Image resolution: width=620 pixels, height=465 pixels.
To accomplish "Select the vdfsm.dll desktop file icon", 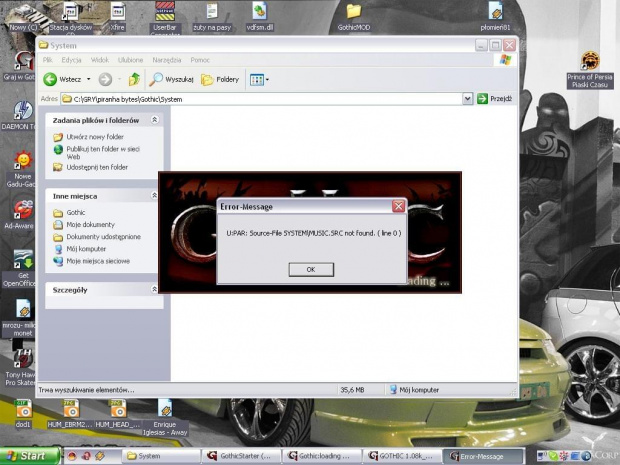I will 260,17.
